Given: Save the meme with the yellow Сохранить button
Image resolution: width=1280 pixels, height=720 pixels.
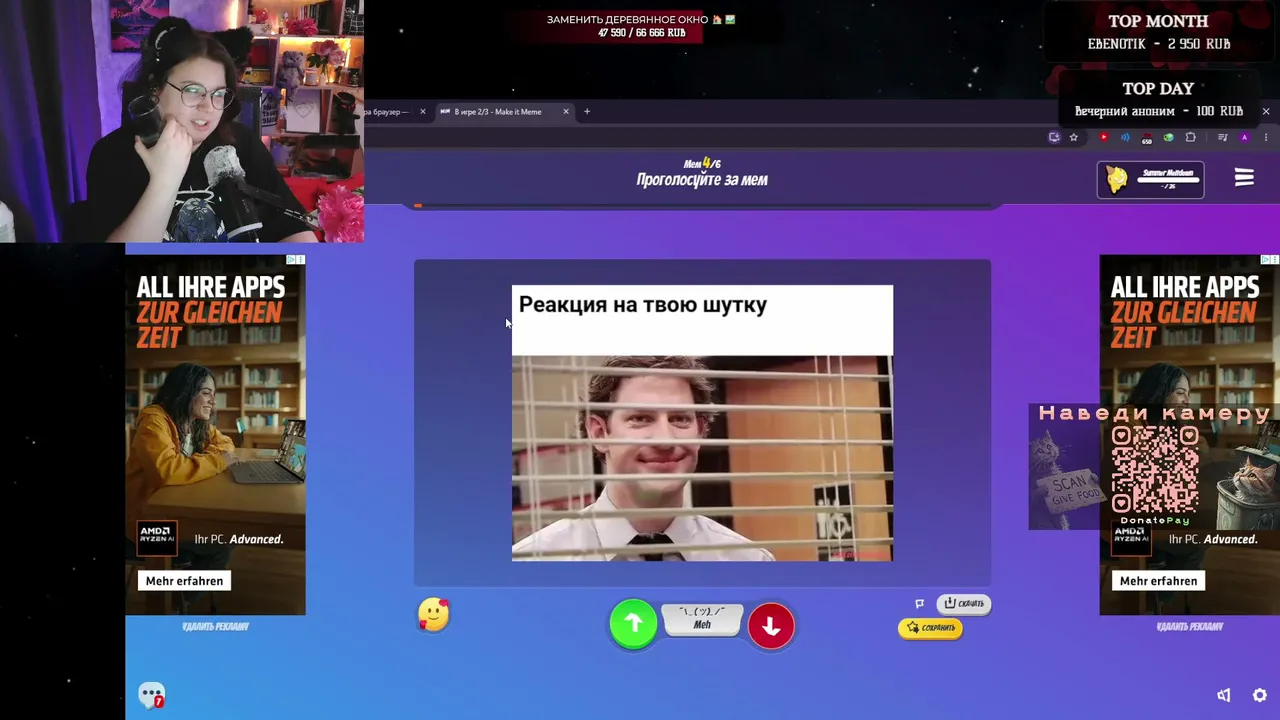Looking at the screenshot, I should (x=931, y=628).
